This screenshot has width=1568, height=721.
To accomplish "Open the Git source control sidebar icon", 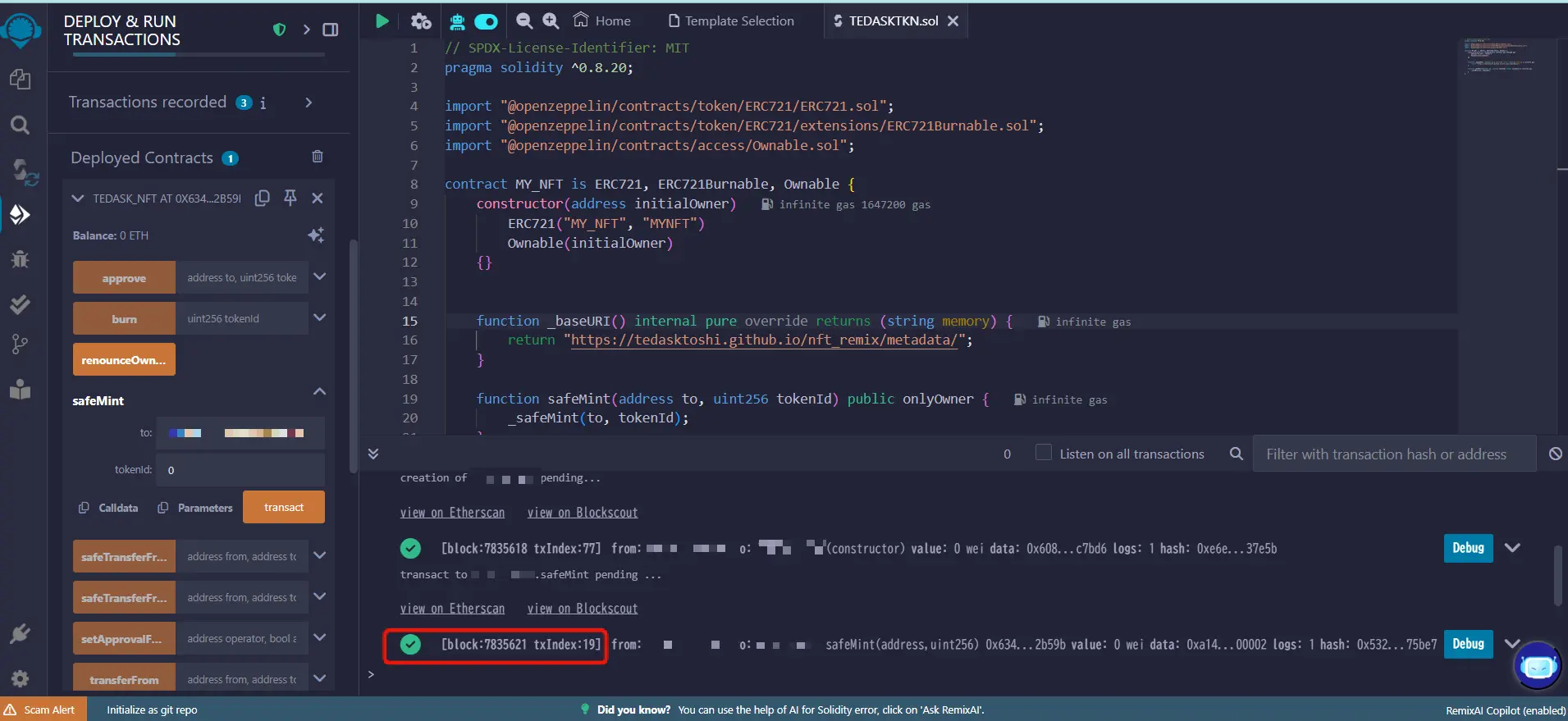I will [x=20, y=345].
